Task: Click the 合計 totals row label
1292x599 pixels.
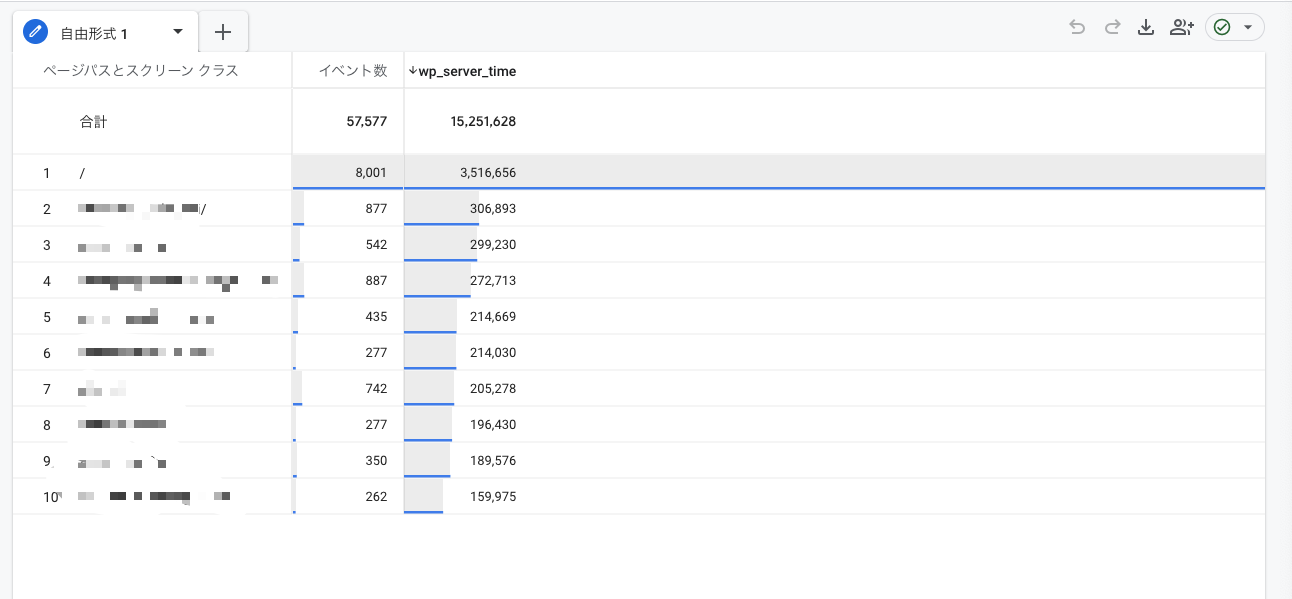Action: (93, 122)
